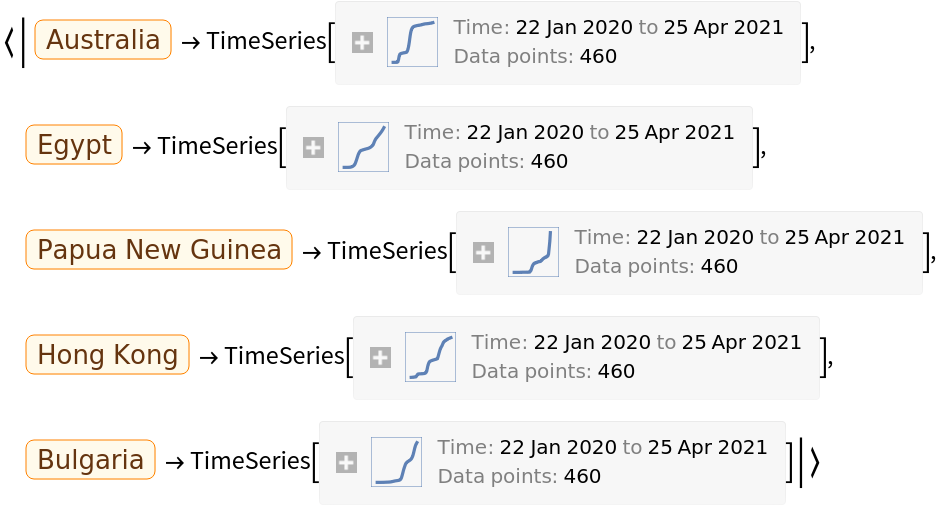The height and width of the screenshot is (506, 938).
Task: Select the Egypt entity label
Action: pyautogui.click(x=74, y=145)
